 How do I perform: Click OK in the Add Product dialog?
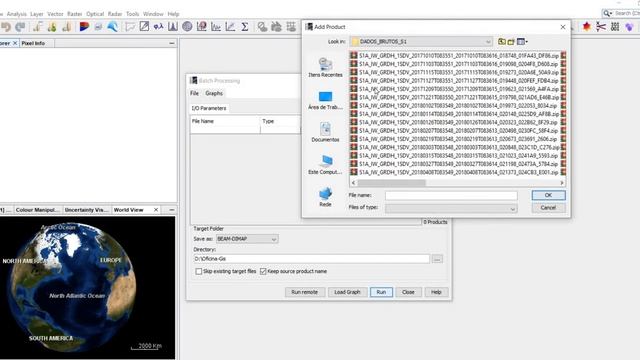tap(548, 196)
